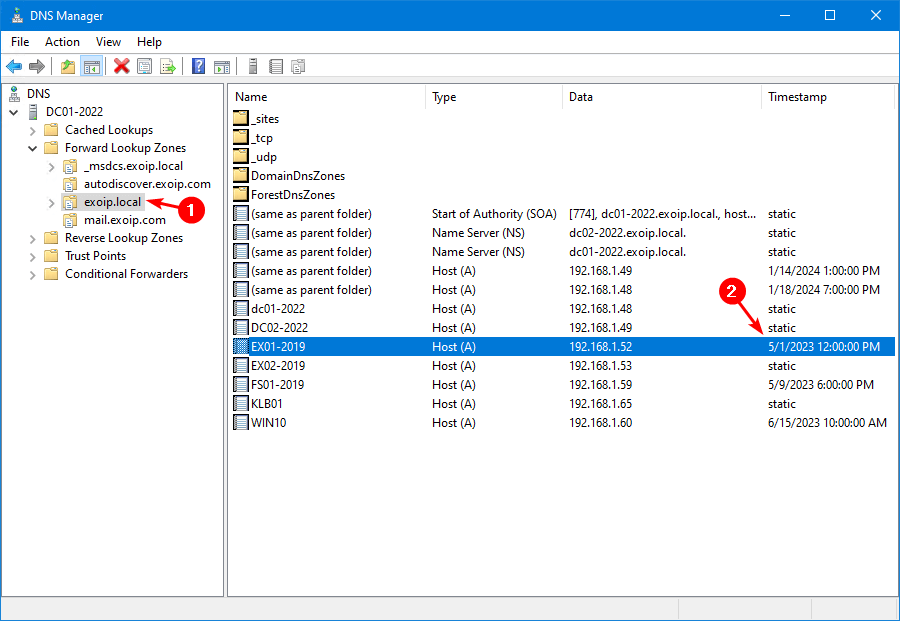Sort records by Timestamp column header

click(x=797, y=97)
